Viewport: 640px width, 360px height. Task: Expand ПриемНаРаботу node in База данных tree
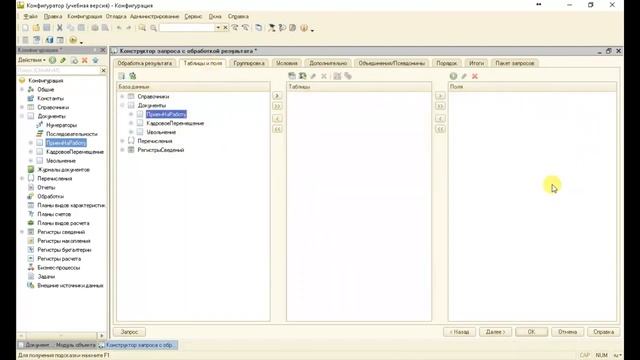(x=131, y=114)
